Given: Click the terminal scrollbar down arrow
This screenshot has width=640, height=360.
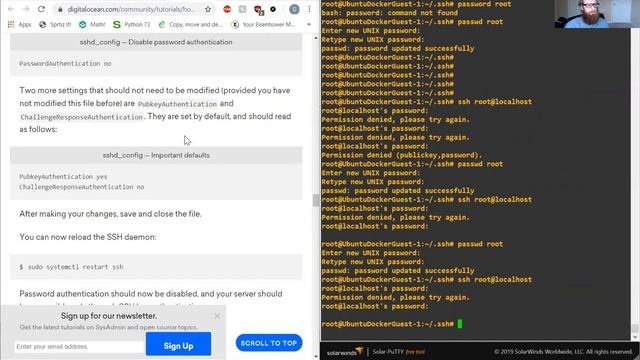Looking at the screenshot, I should [635, 337].
